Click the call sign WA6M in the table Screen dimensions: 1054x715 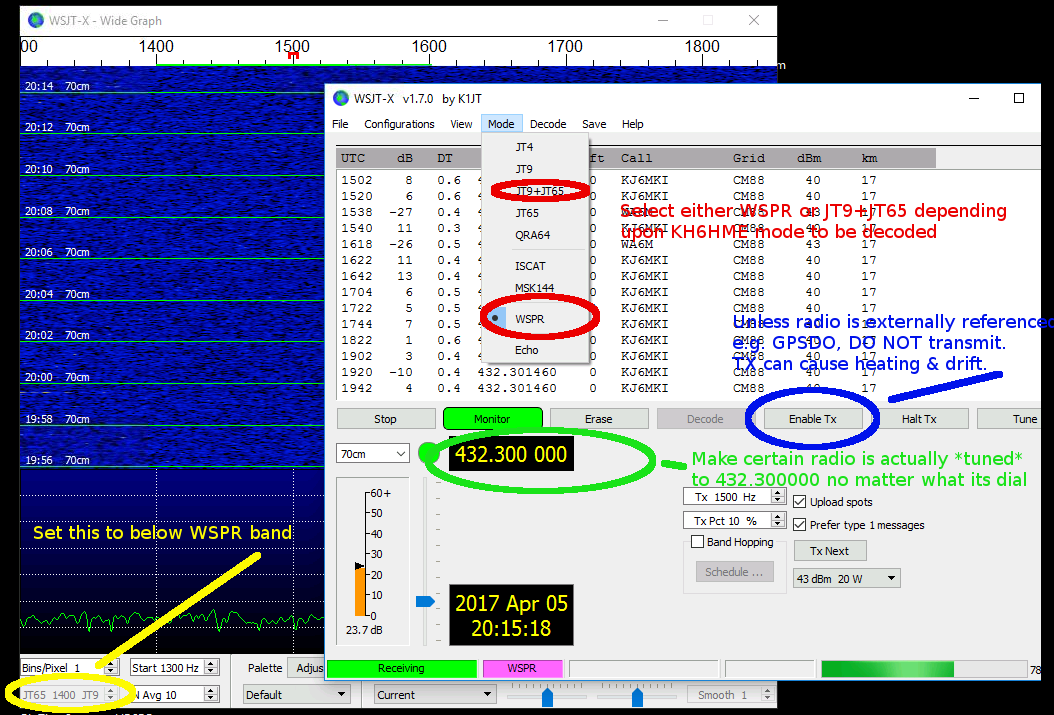[637, 244]
